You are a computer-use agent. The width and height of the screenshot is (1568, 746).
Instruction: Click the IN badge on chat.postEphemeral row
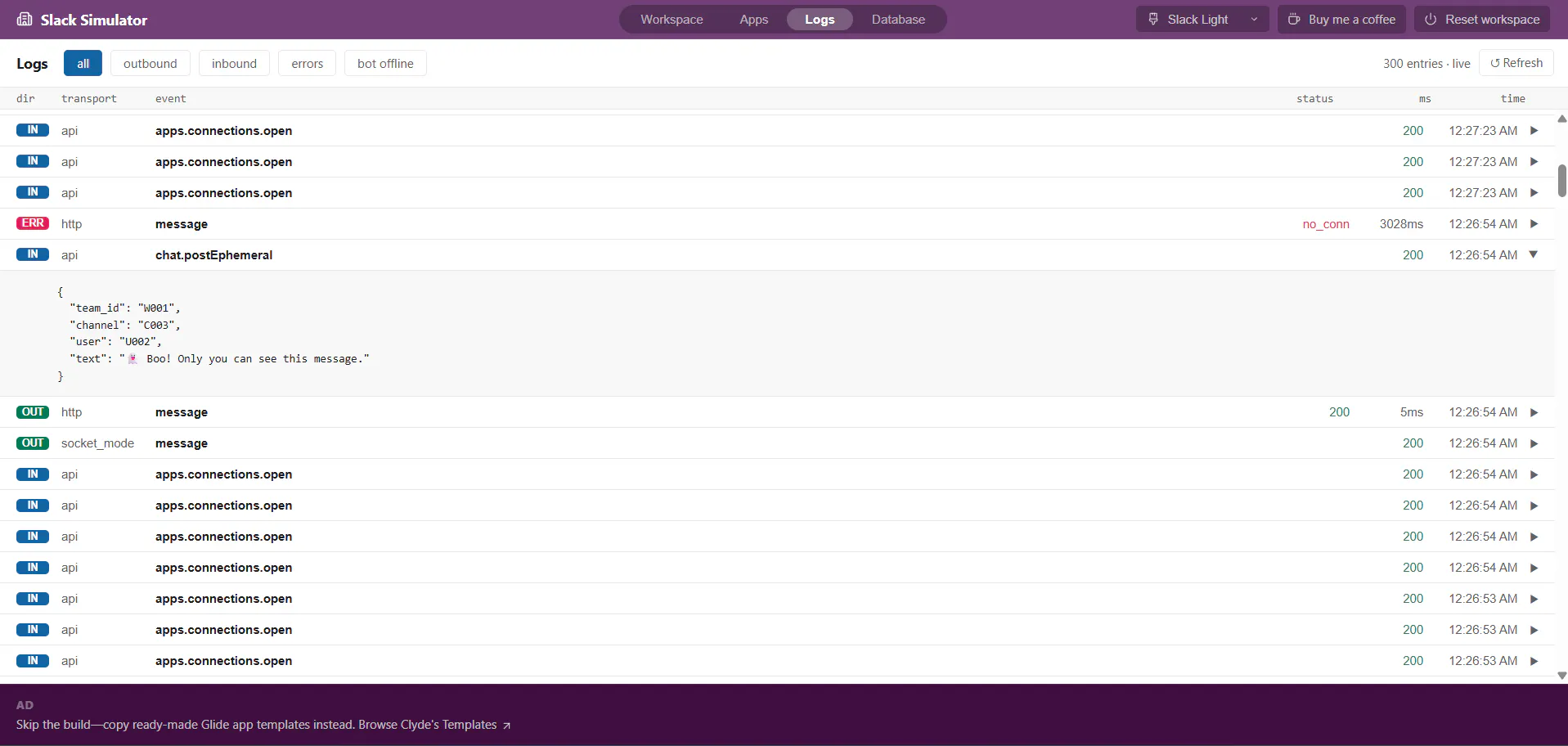tap(33, 254)
